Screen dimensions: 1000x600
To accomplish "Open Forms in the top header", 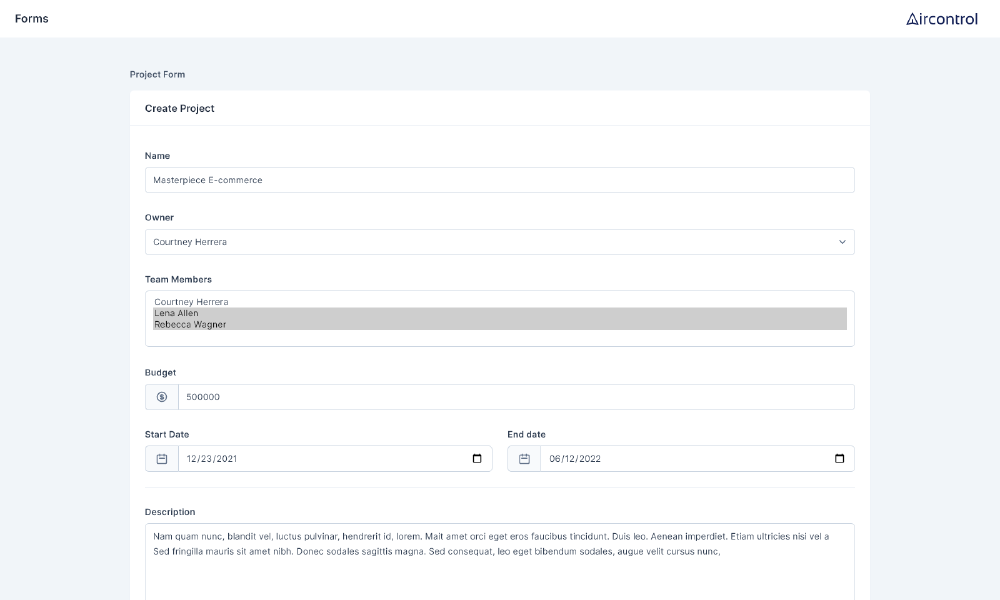I will pos(32,19).
